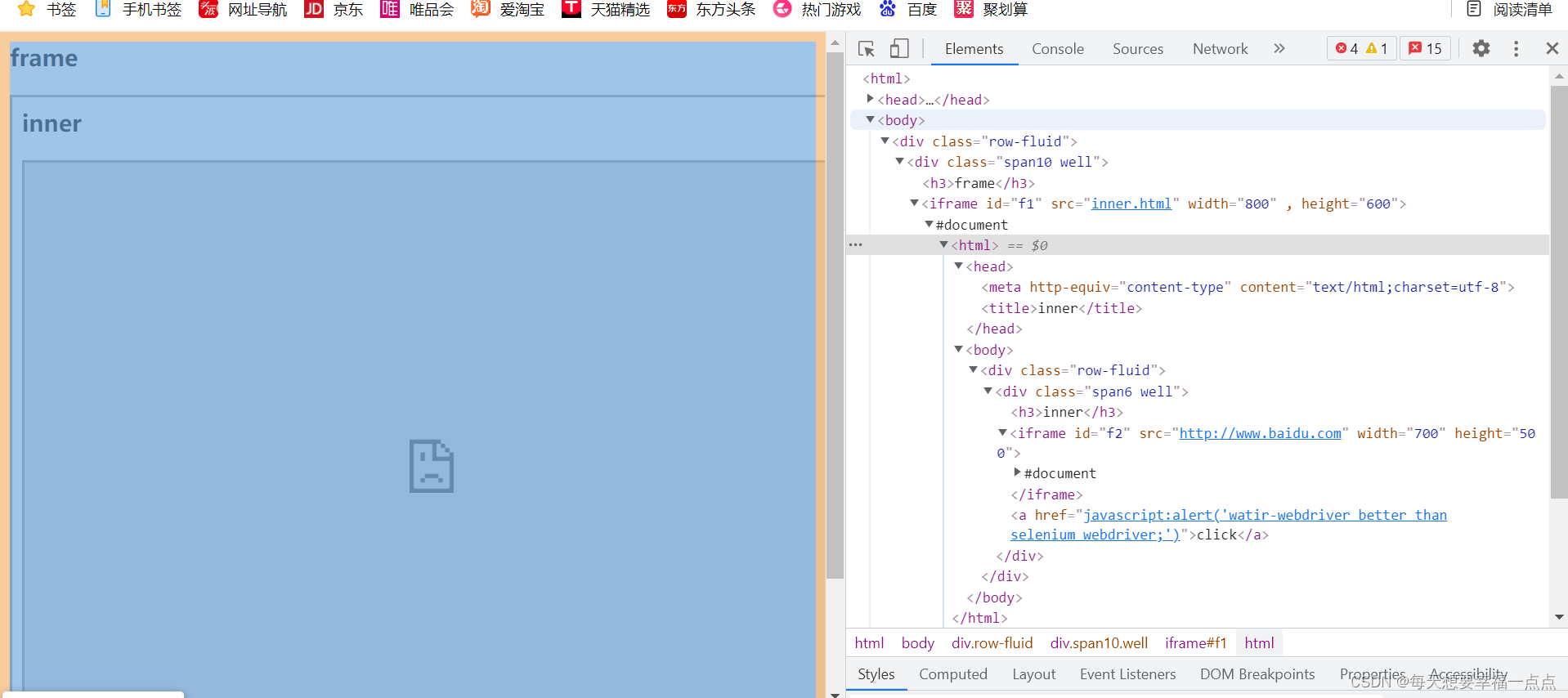This screenshot has width=1568, height=698.
Task: Activate the inspect element picker icon
Action: pos(867,49)
